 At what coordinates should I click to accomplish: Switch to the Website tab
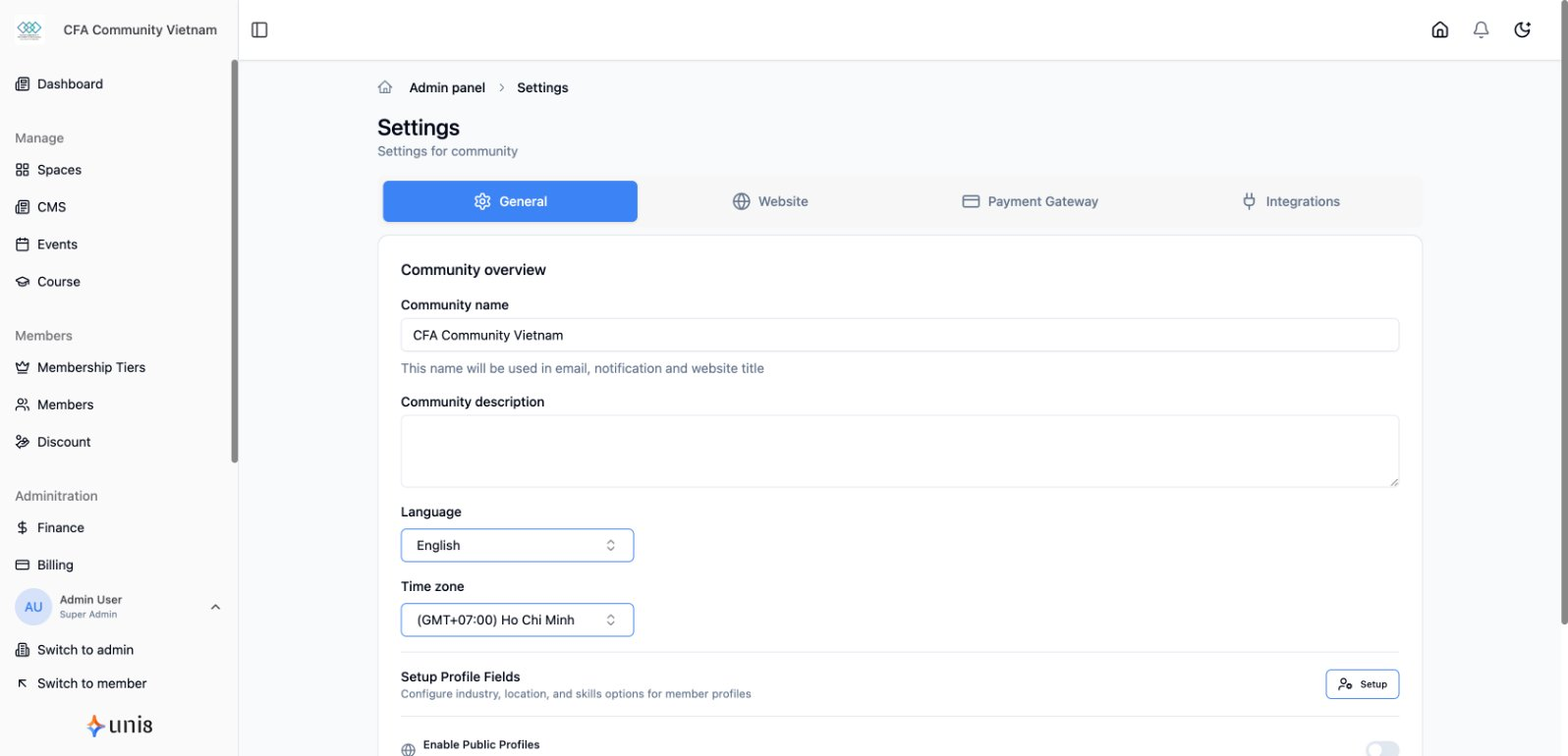coord(770,201)
